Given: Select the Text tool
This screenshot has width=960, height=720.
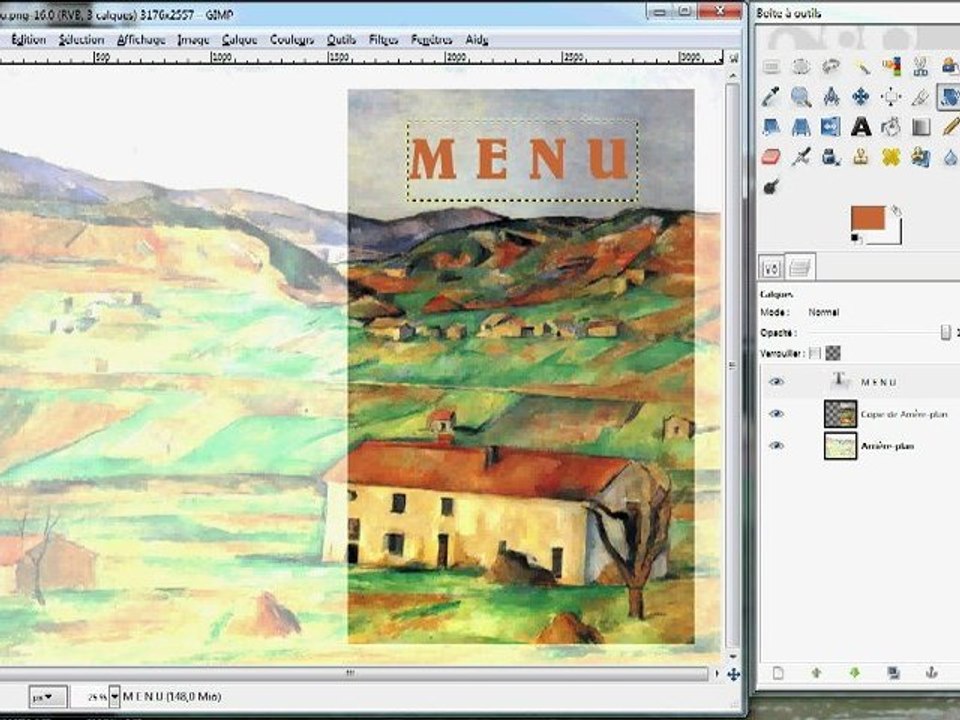Looking at the screenshot, I should (861, 127).
